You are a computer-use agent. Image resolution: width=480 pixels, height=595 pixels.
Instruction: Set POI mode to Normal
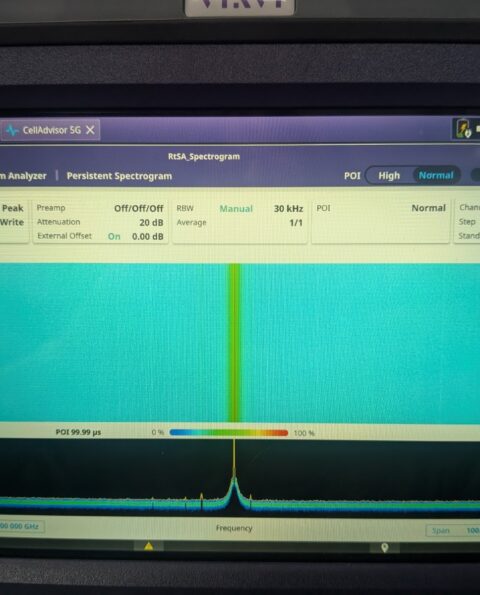[436, 175]
